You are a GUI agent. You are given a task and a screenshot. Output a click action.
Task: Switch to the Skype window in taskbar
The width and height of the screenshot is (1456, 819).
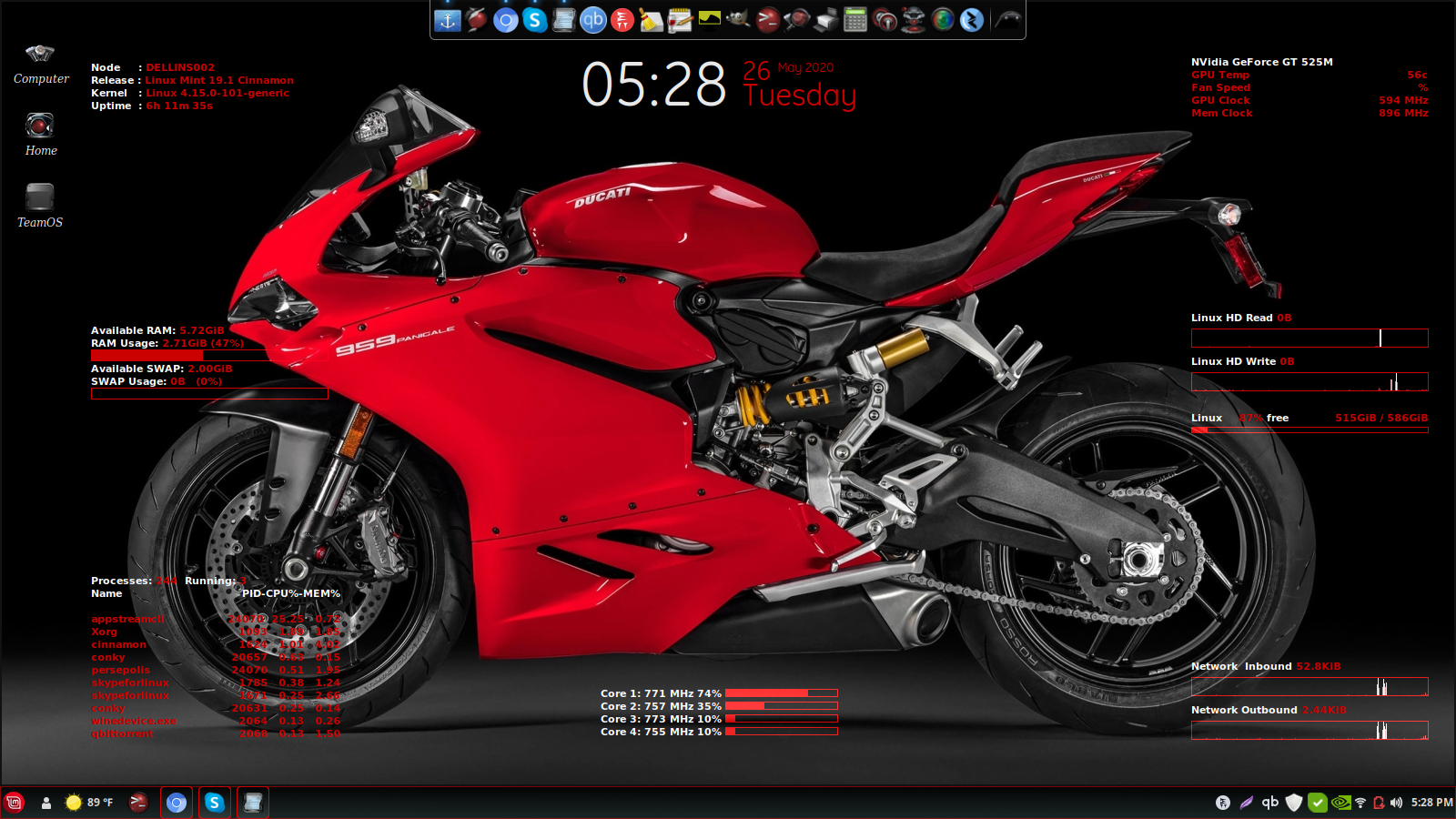tap(215, 803)
